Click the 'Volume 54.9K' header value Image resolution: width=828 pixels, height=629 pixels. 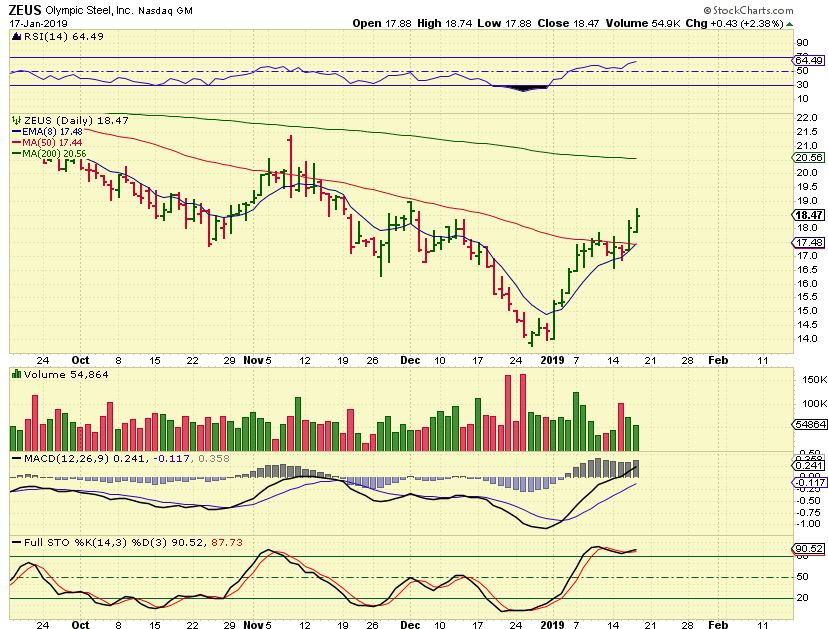643,23
